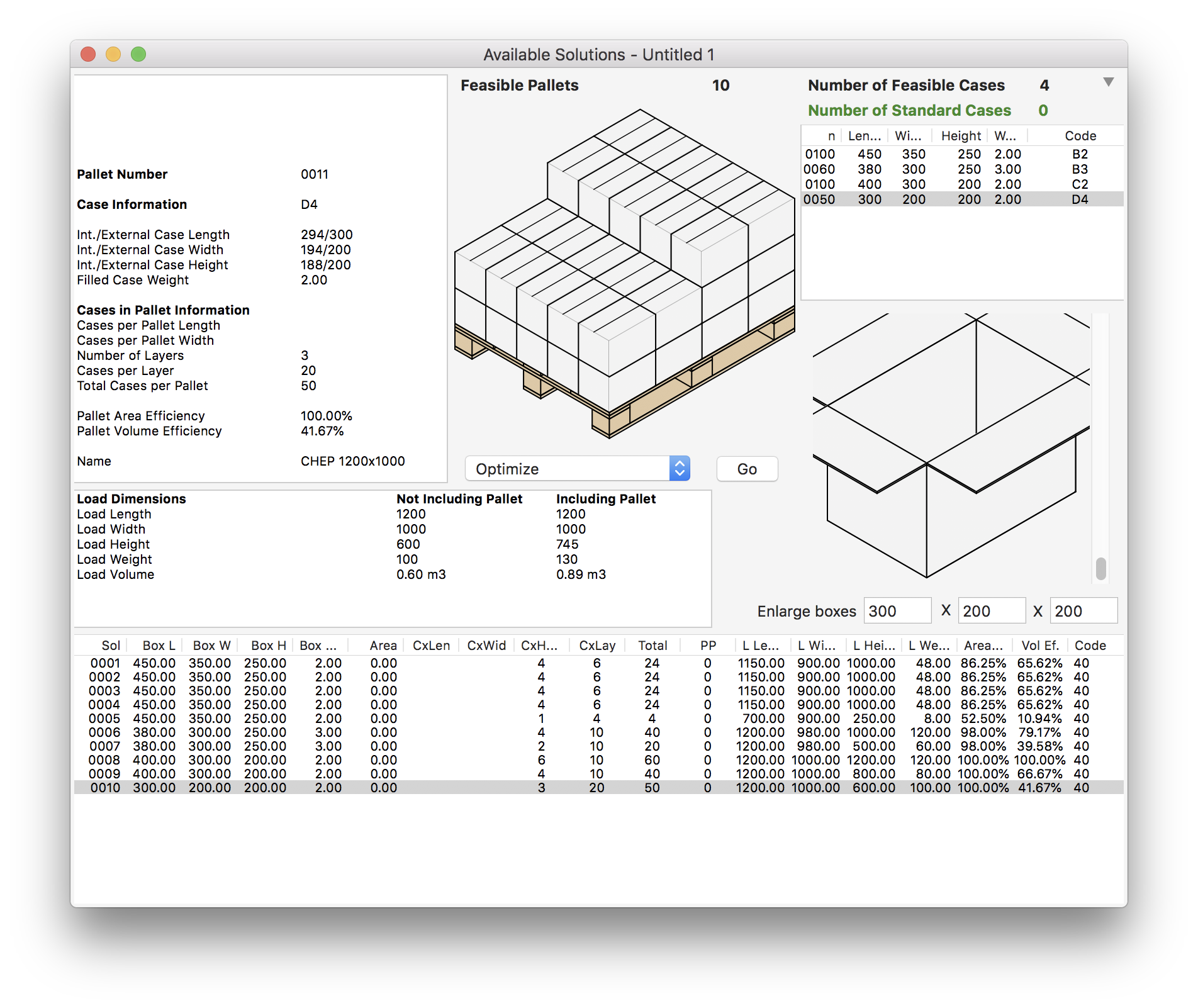Click the Feasible Pallets label
This screenshot has width=1198, height=1008.
coord(519,85)
